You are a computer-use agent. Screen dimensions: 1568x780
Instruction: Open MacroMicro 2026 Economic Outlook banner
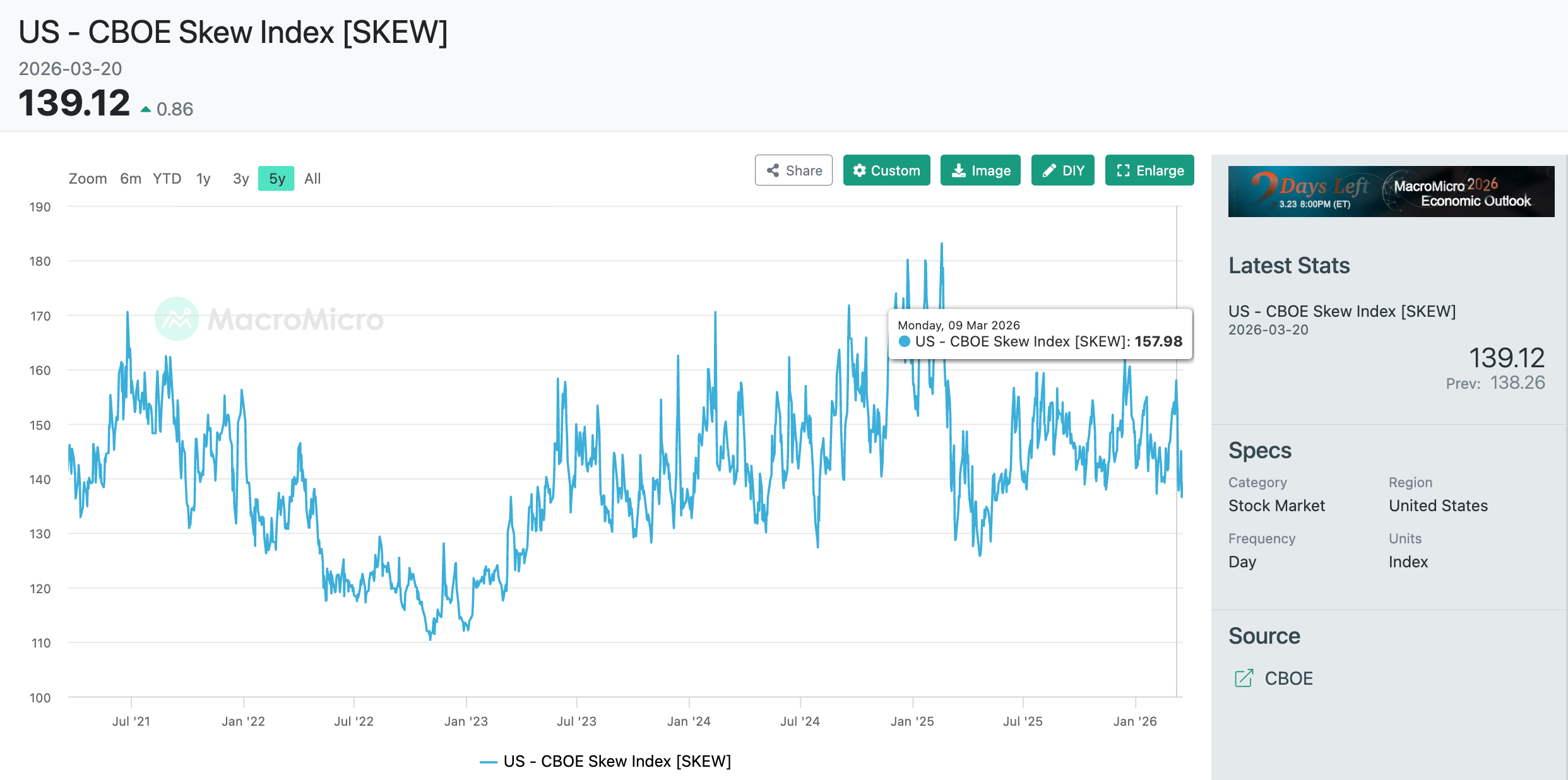coord(1391,191)
